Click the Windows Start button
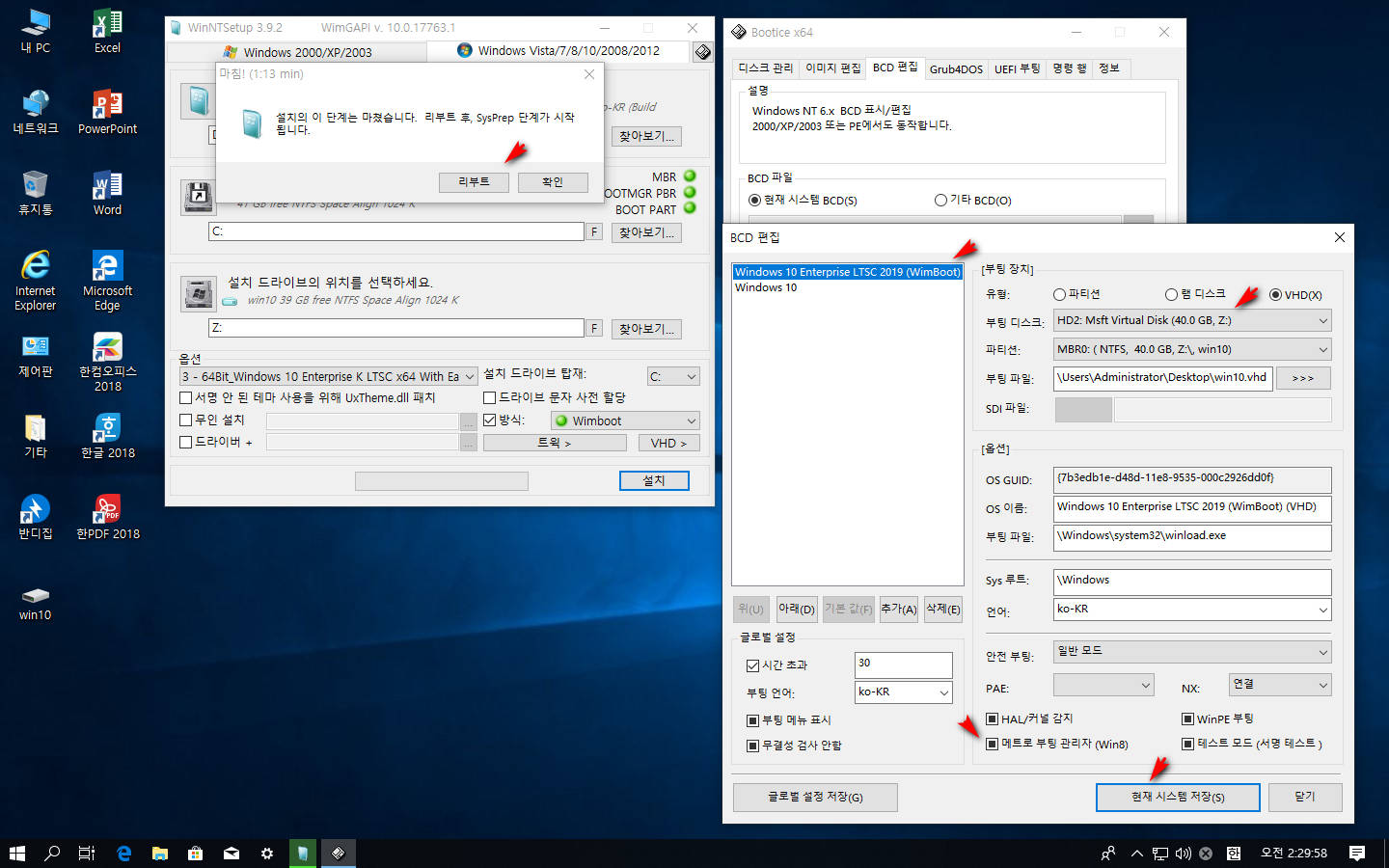This screenshot has width=1389, height=868. pos(16,853)
